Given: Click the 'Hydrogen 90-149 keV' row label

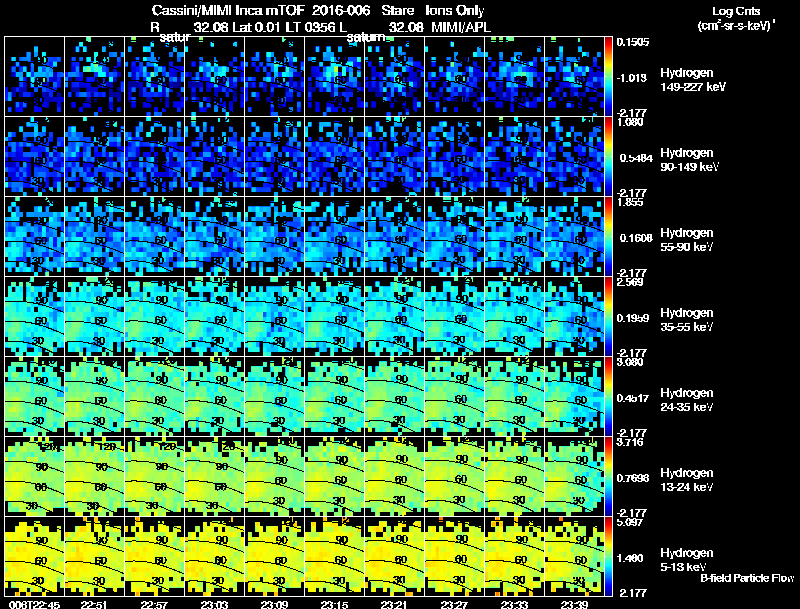Looking at the screenshot, I should pos(689,160).
